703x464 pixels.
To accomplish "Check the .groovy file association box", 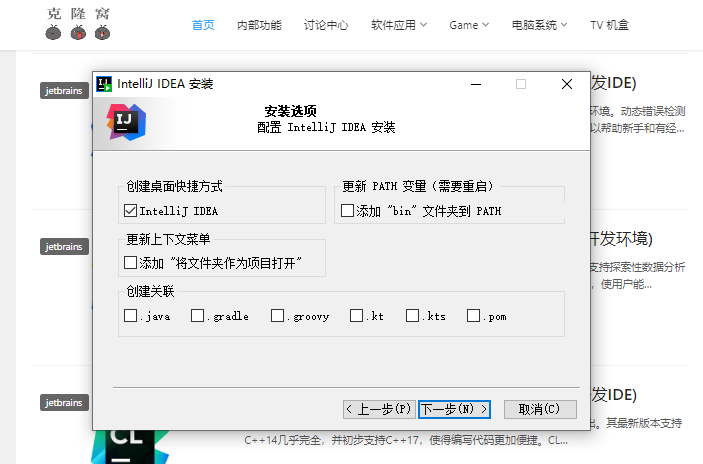I will click(x=278, y=316).
